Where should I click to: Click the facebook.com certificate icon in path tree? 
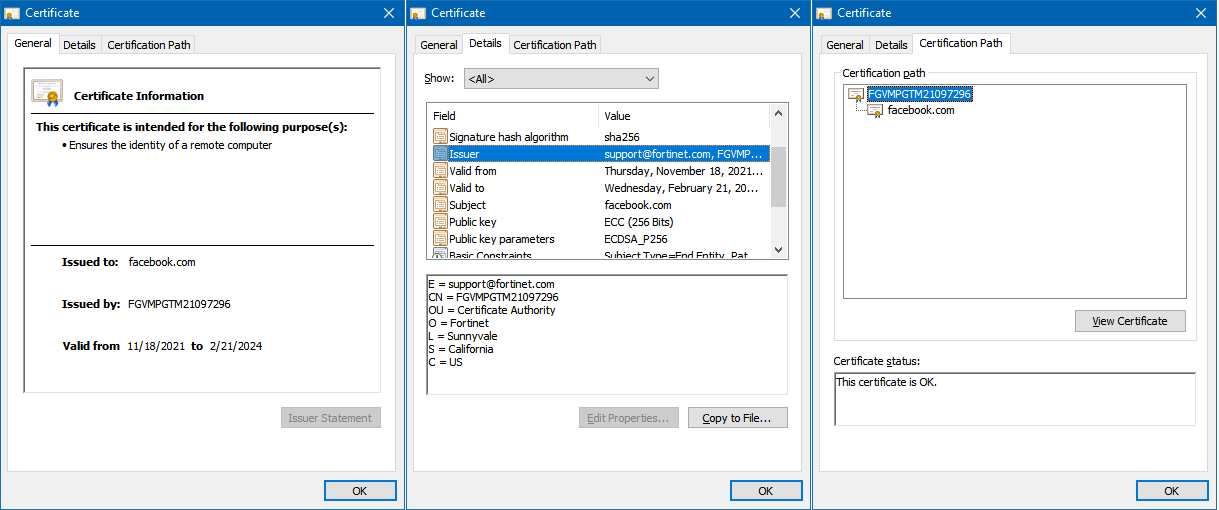point(875,111)
